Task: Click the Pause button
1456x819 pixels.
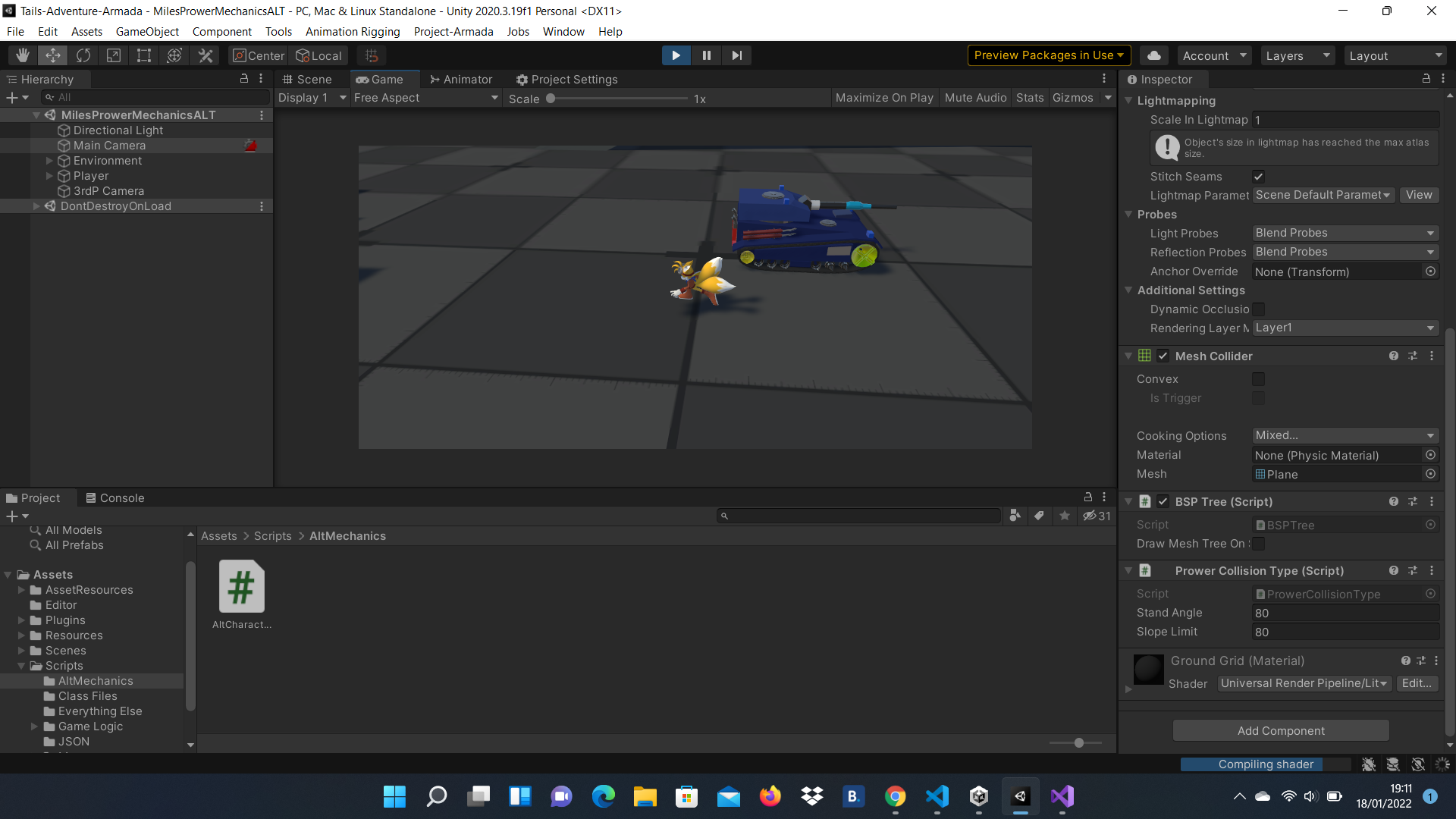Action: point(706,55)
